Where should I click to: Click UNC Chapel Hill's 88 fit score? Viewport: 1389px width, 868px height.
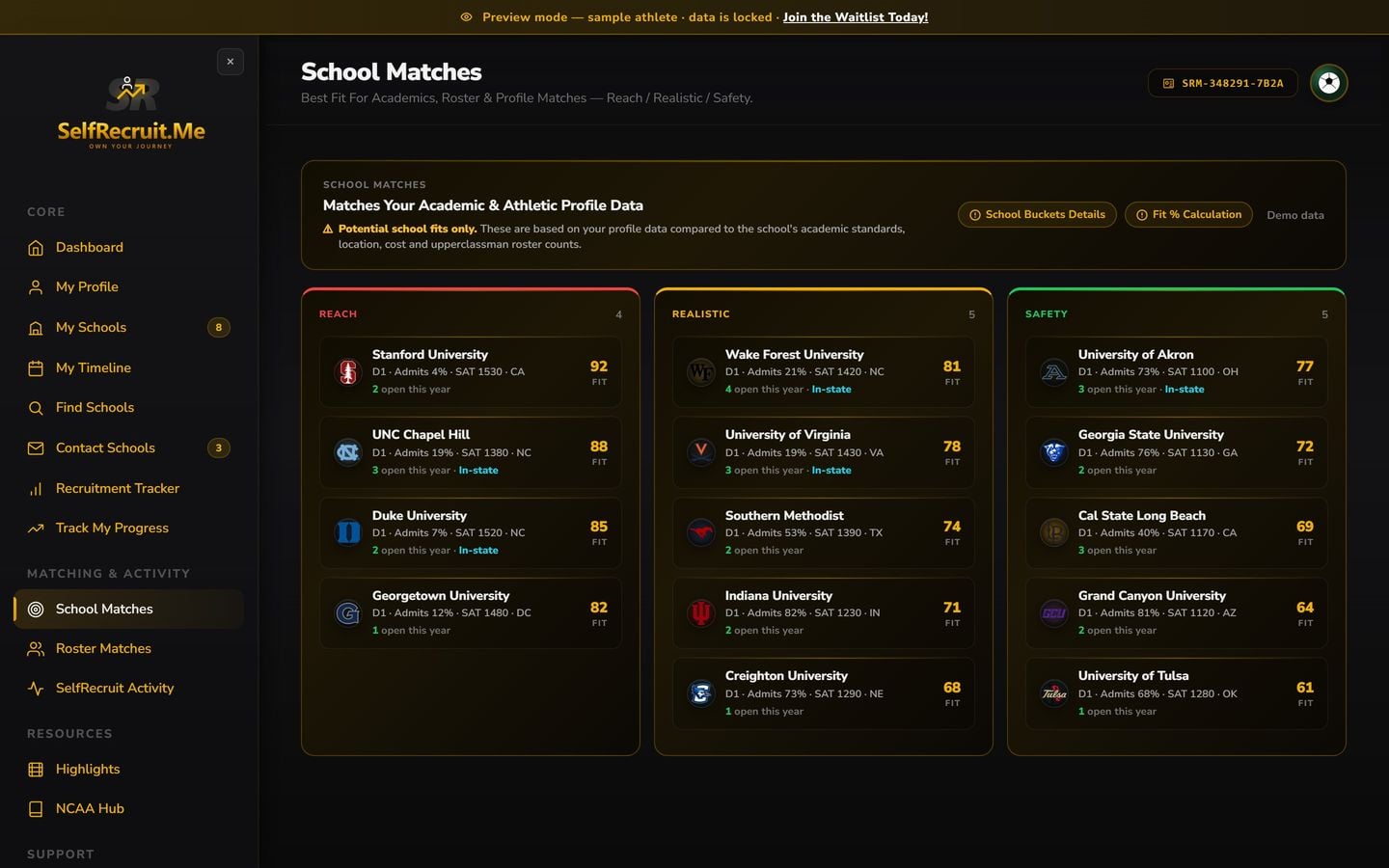coord(599,447)
